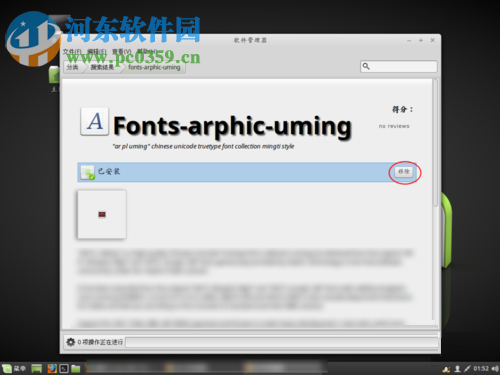Screen dimensions: 500x375
Task: Click the clock showing 01:52
Action: (x=481, y=368)
